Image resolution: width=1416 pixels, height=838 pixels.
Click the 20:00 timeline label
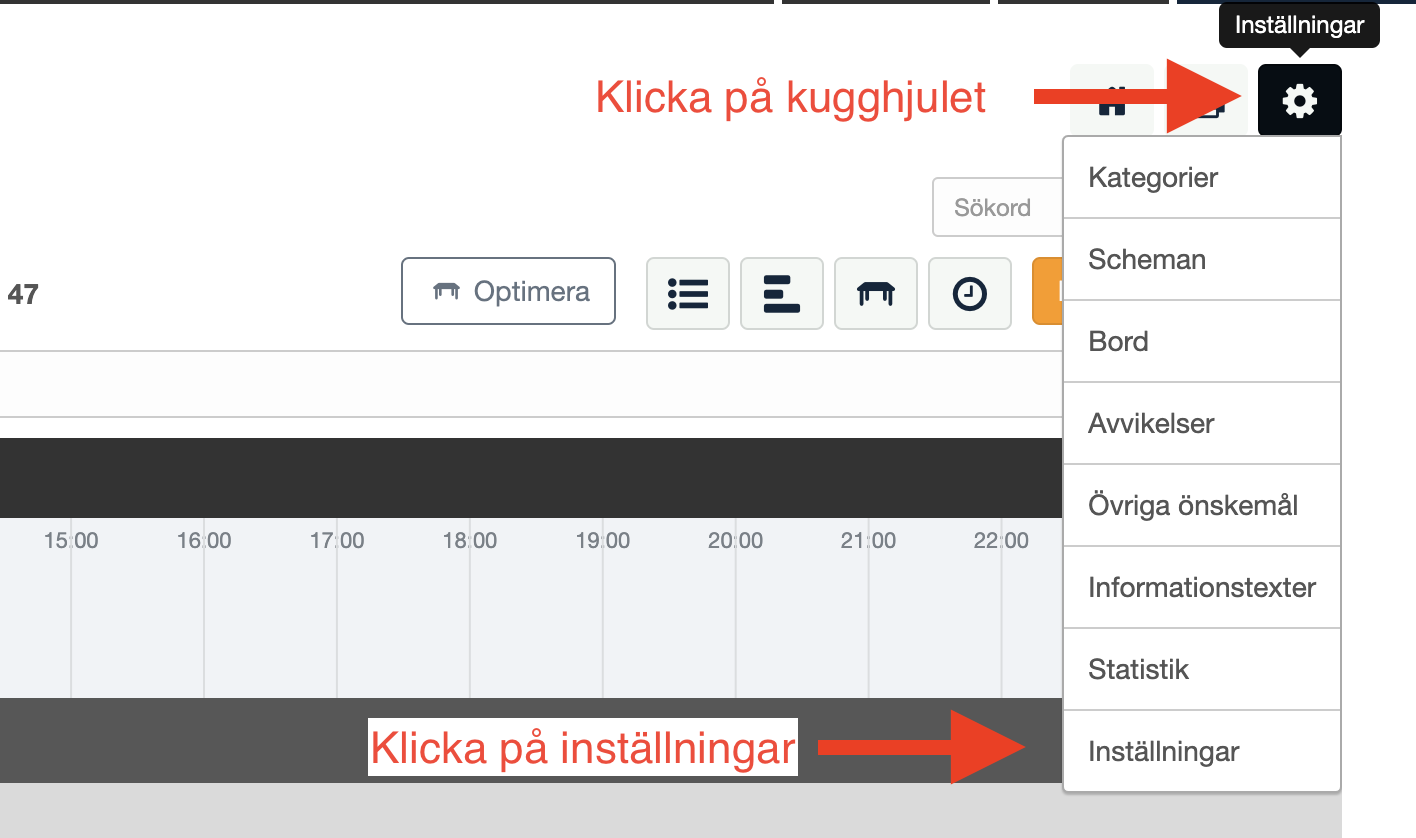click(x=736, y=541)
